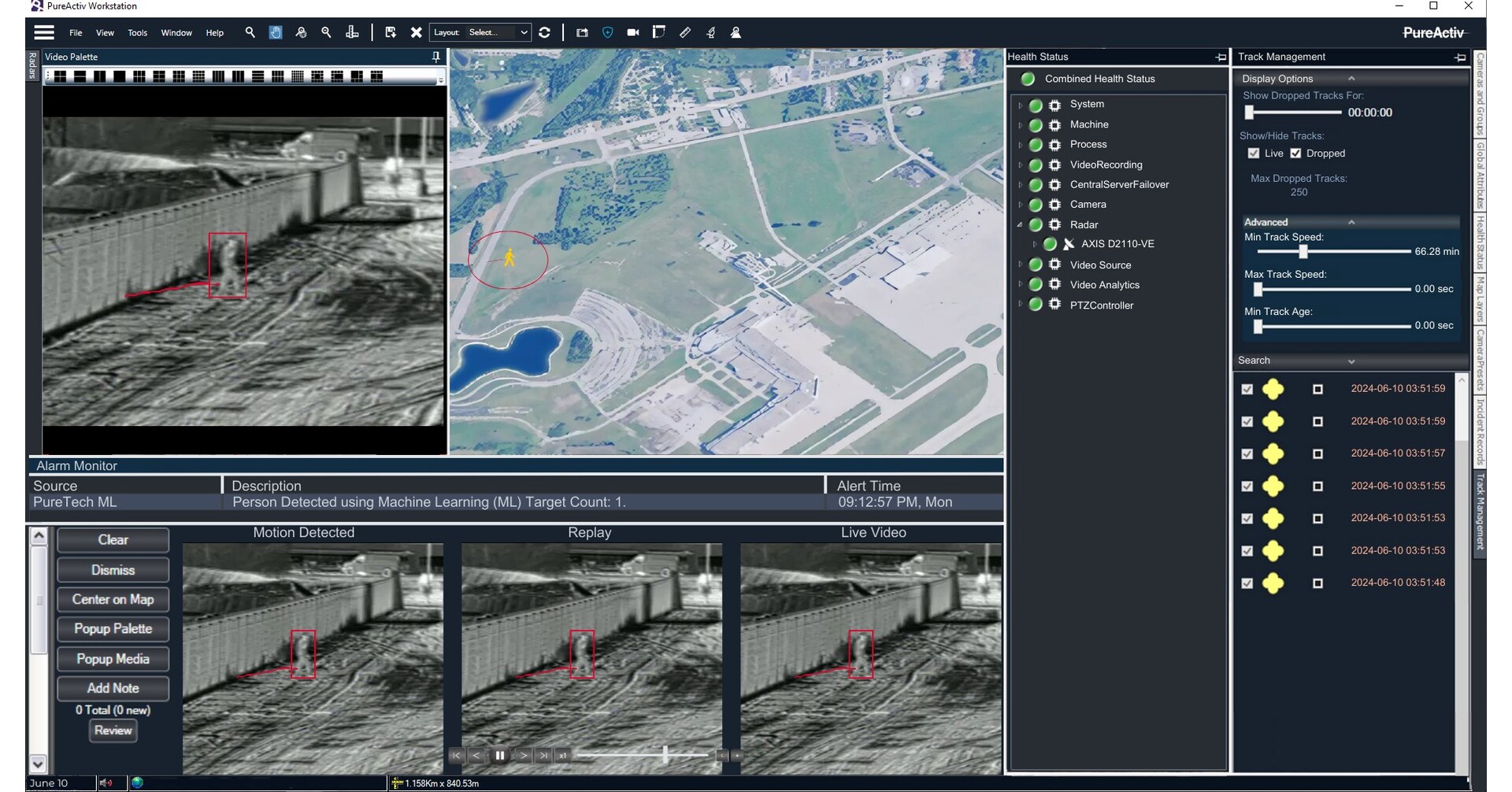Open the Help menu

point(215,33)
